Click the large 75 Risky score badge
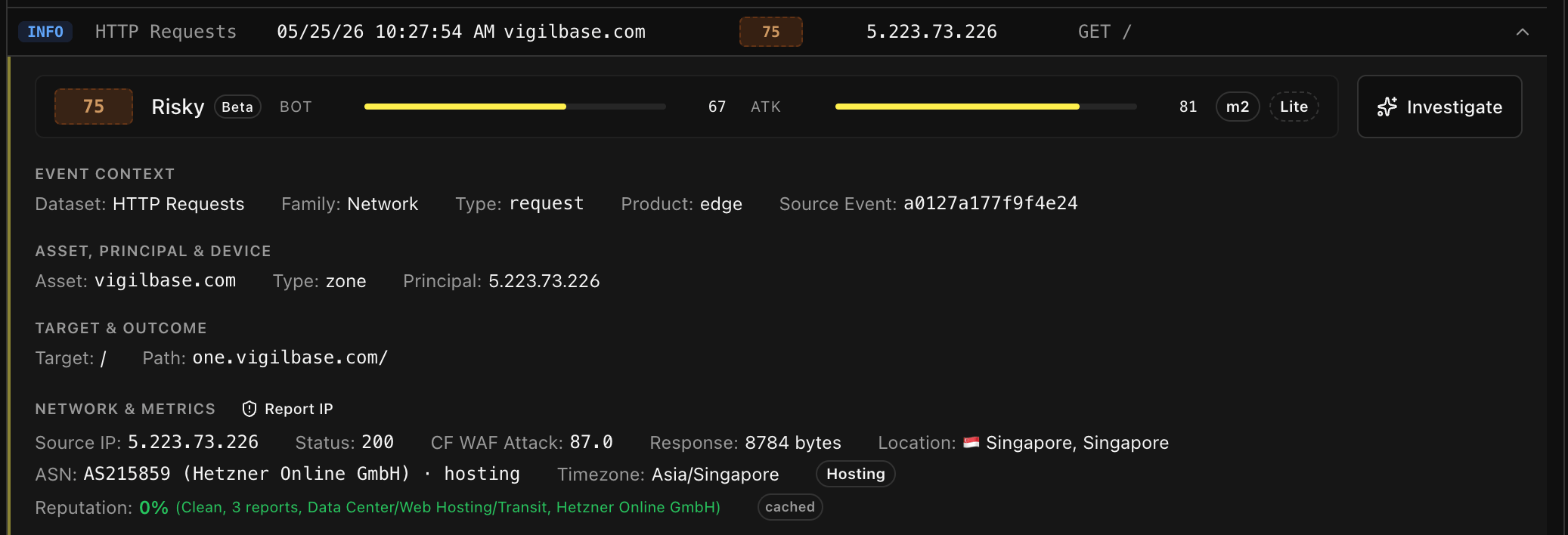The width and height of the screenshot is (1568, 535). [x=94, y=107]
